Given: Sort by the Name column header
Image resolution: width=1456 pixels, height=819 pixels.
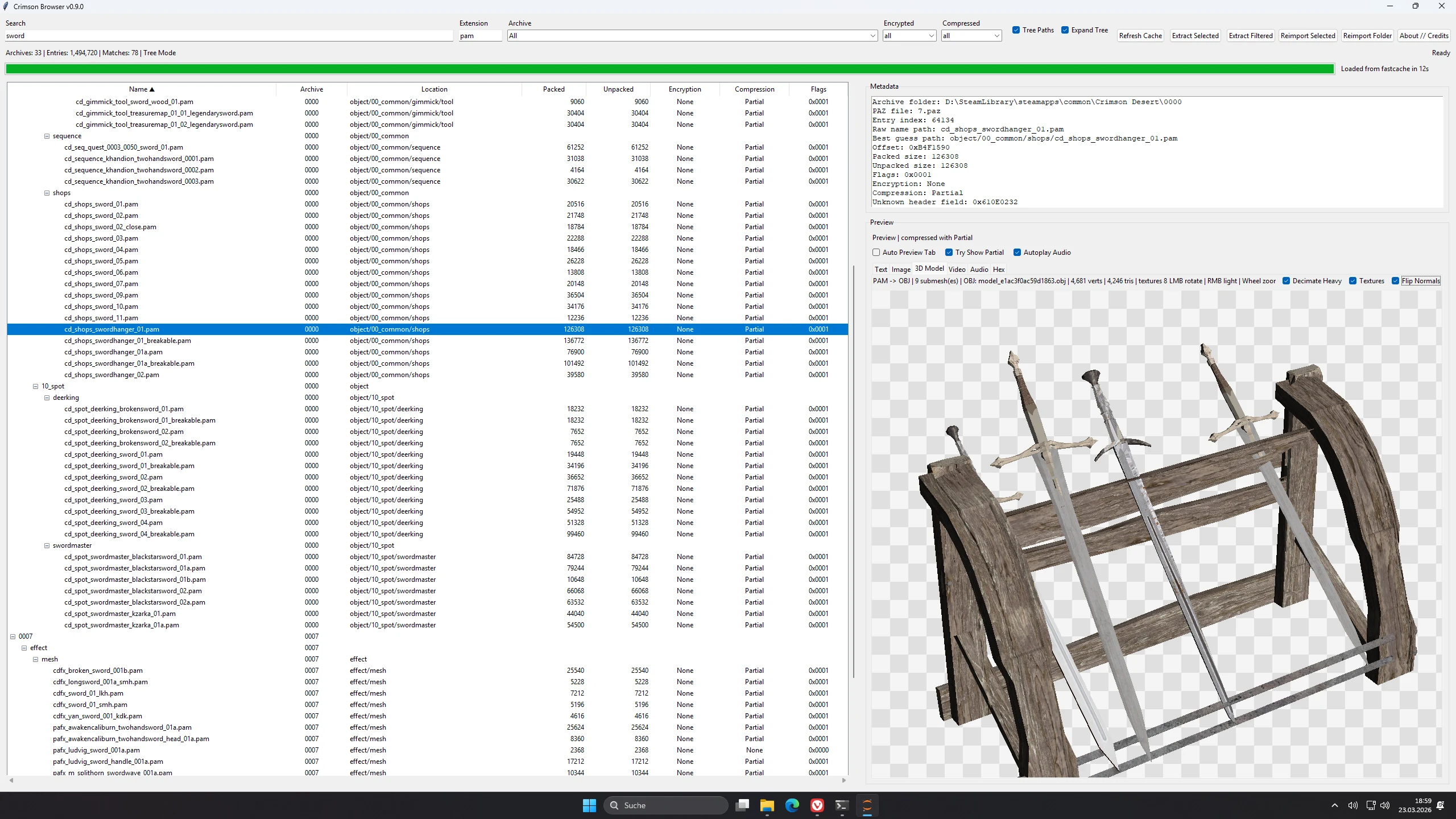Looking at the screenshot, I should (142, 89).
